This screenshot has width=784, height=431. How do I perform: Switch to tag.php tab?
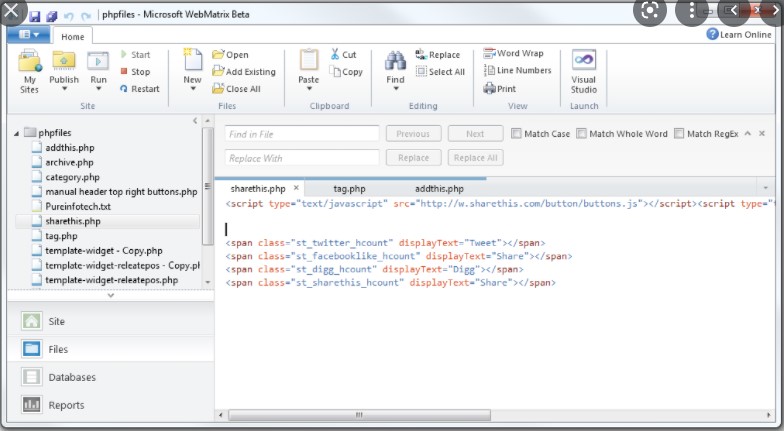[x=349, y=188]
